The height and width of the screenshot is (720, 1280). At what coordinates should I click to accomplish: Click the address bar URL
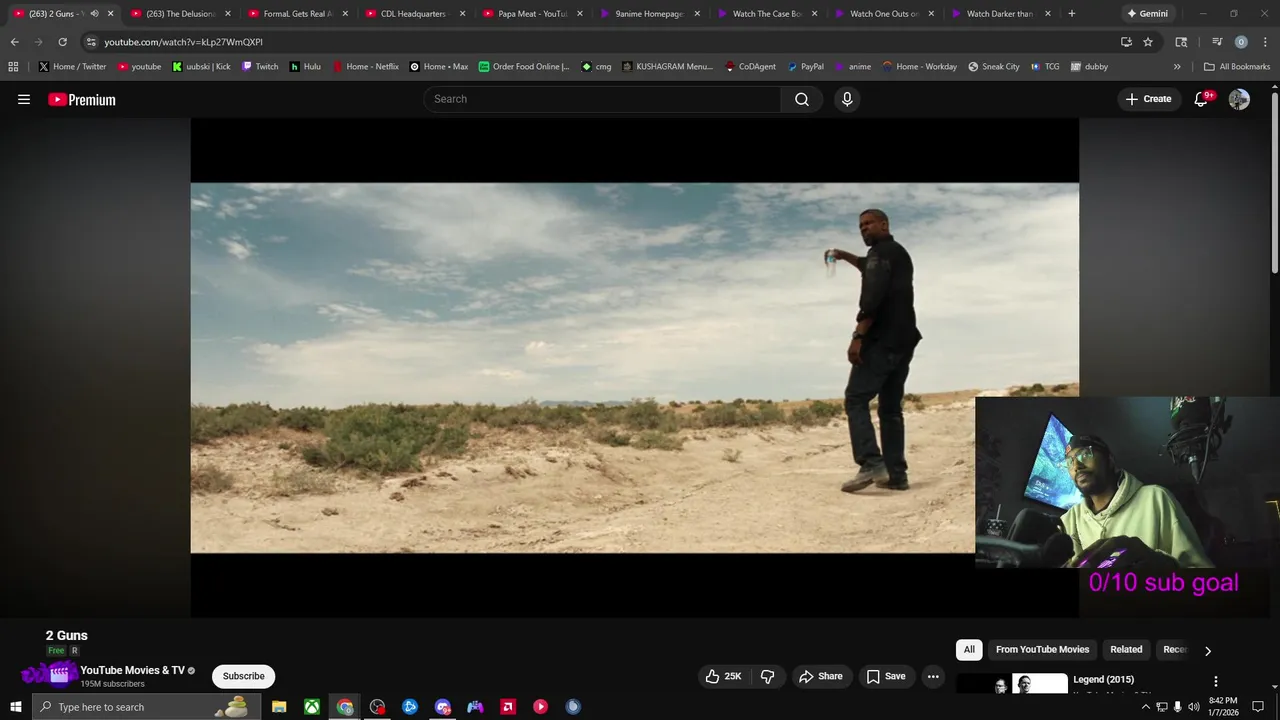pos(183,42)
